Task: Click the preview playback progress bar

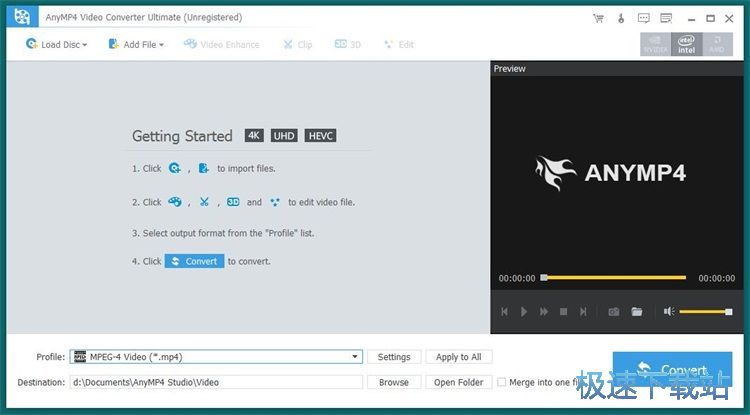Action: (x=614, y=277)
